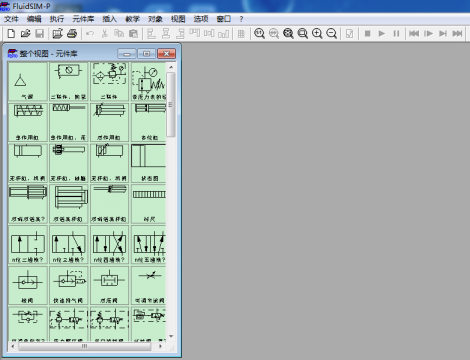Click the library scroll down arrow
The width and height of the screenshot is (470, 360).
pos(171,336)
